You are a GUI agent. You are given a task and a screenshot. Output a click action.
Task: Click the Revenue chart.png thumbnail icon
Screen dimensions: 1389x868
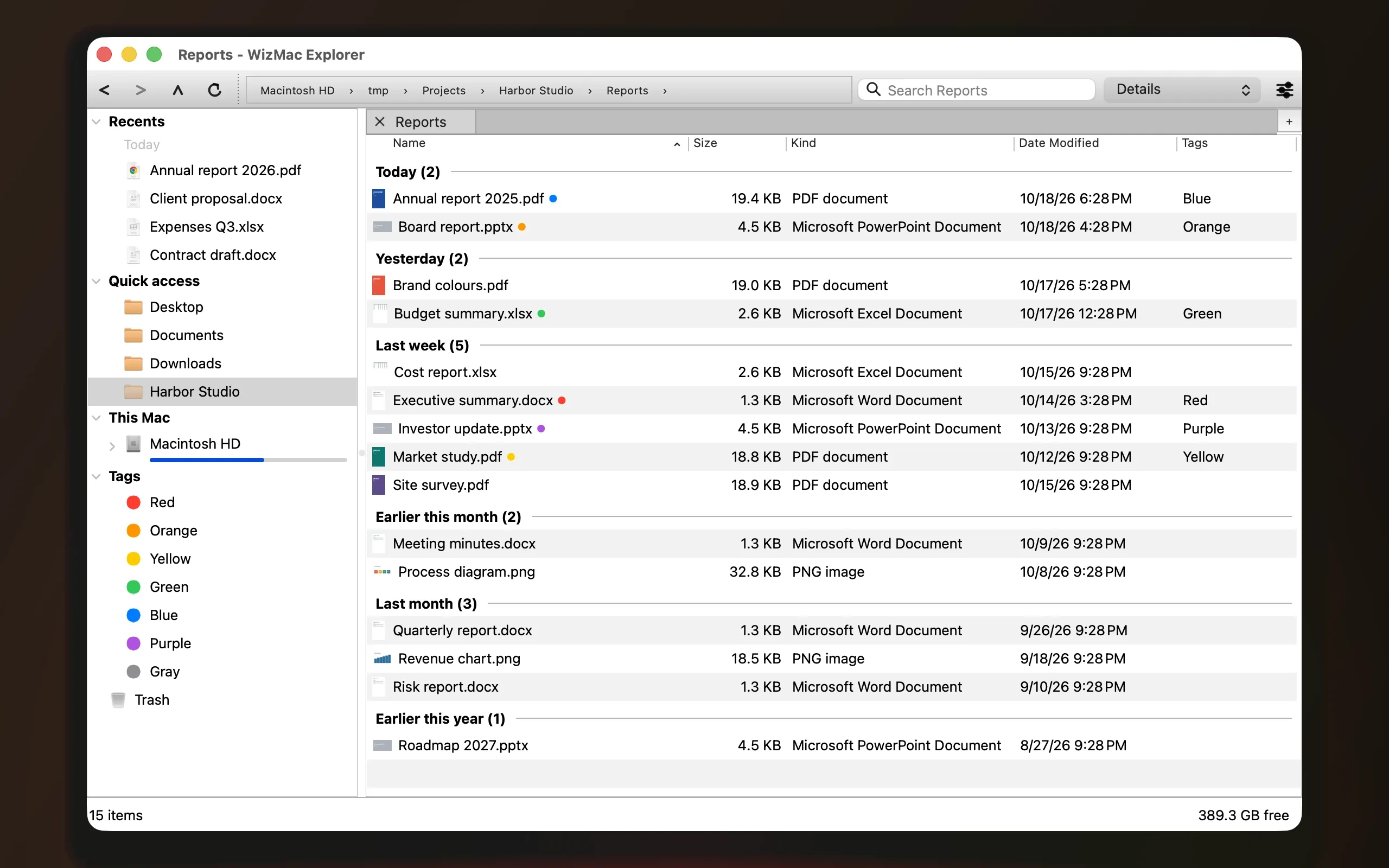[x=383, y=659]
